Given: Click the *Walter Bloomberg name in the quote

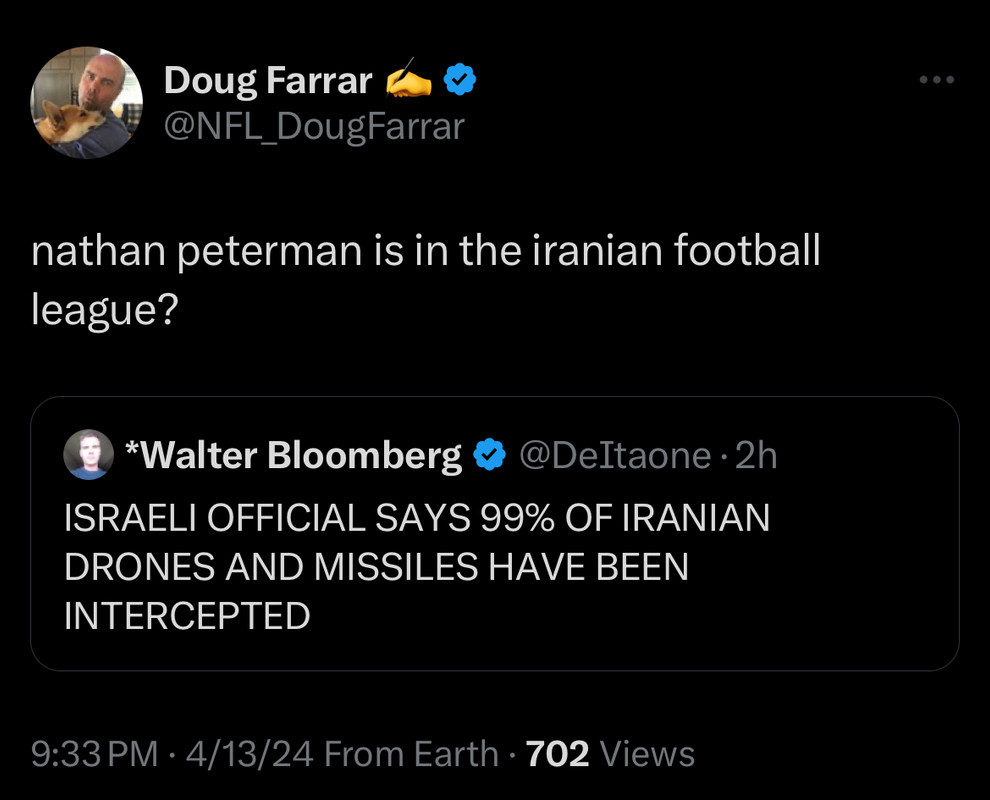Looking at the screenshot, I should coord(293,455).
